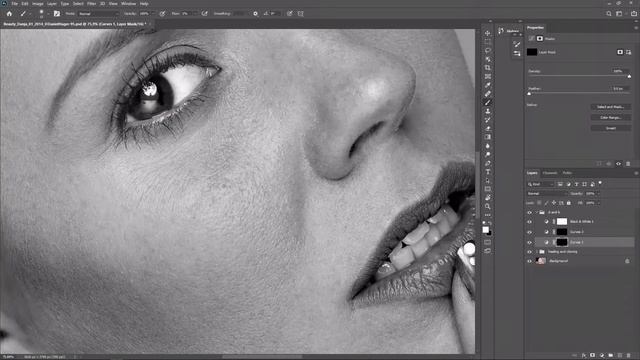The width and height of the screenshot is (640, 360).
Task: Create new group folder icon
Action: coord(611,356)
